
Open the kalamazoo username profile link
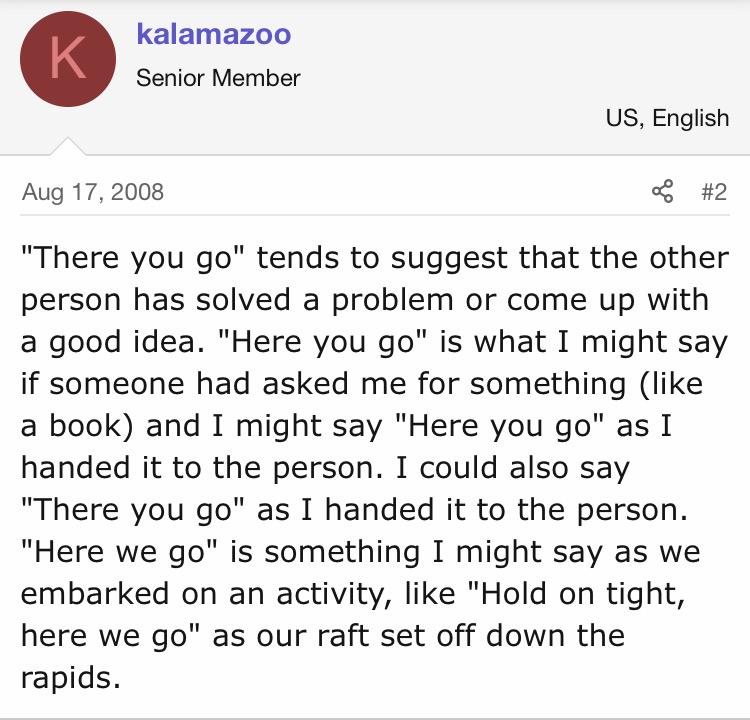(x=214, y=34)
